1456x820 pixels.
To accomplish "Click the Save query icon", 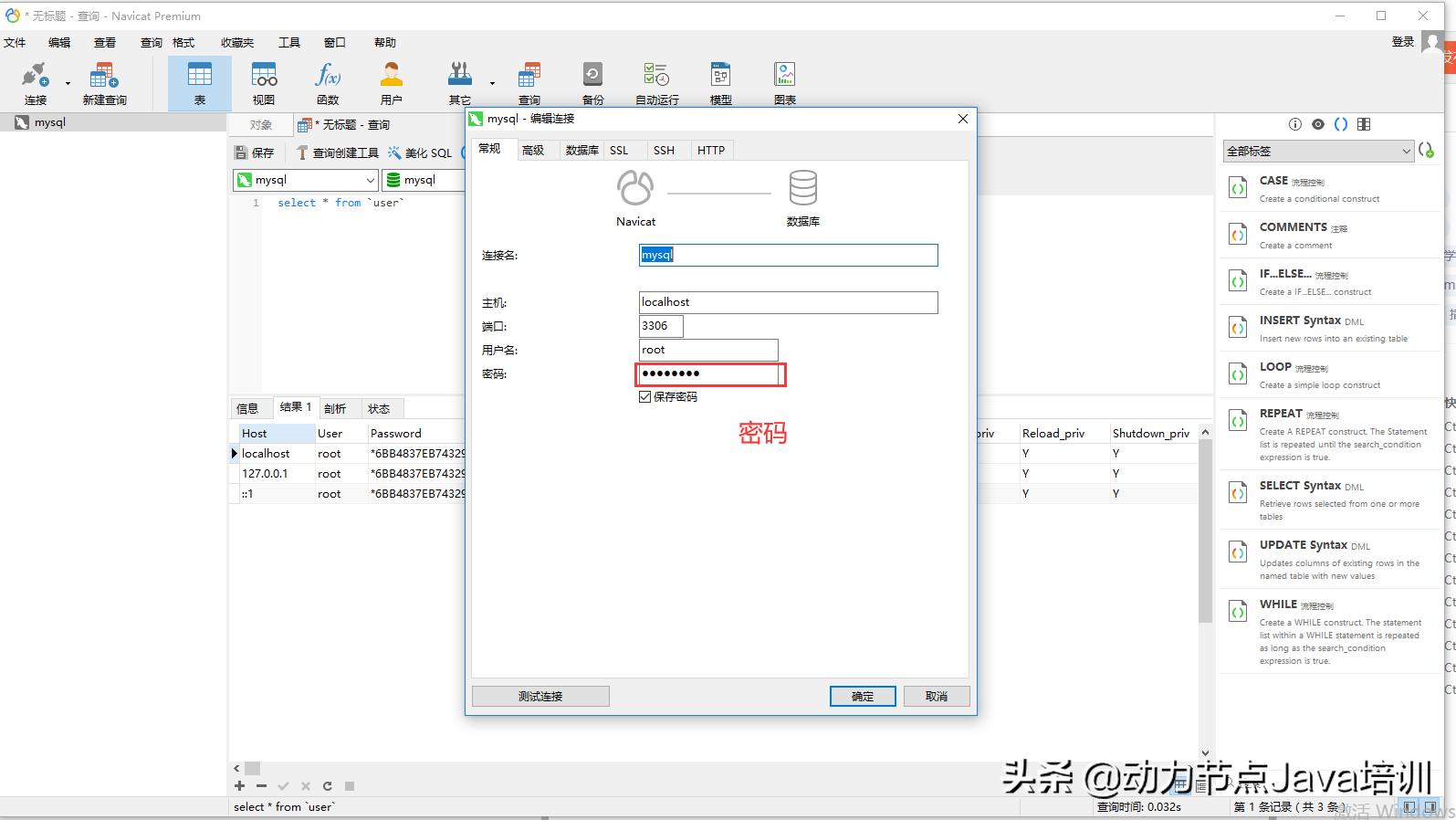I will coord(254,152).
